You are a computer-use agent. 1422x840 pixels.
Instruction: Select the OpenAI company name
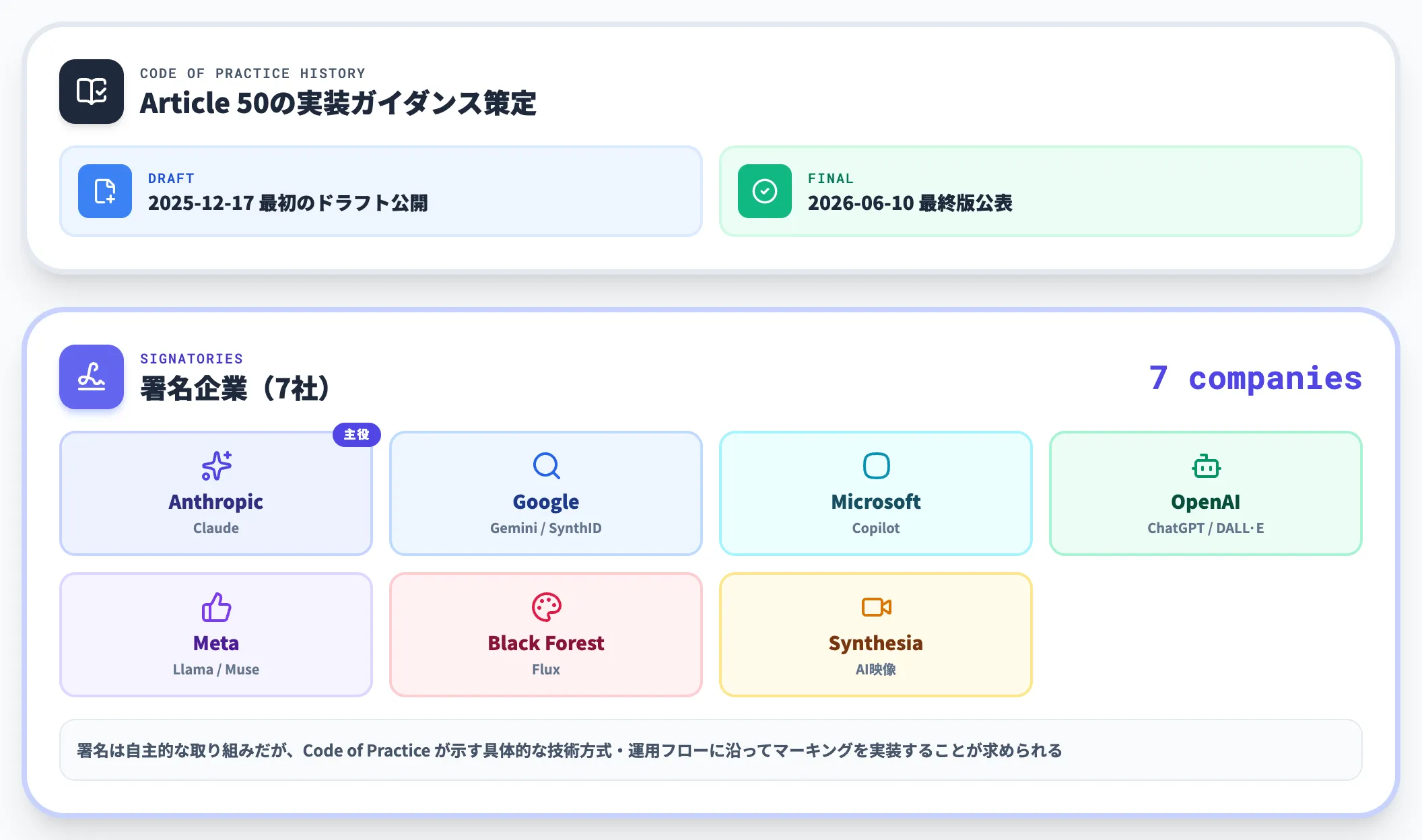click(x=1206, y=502)
